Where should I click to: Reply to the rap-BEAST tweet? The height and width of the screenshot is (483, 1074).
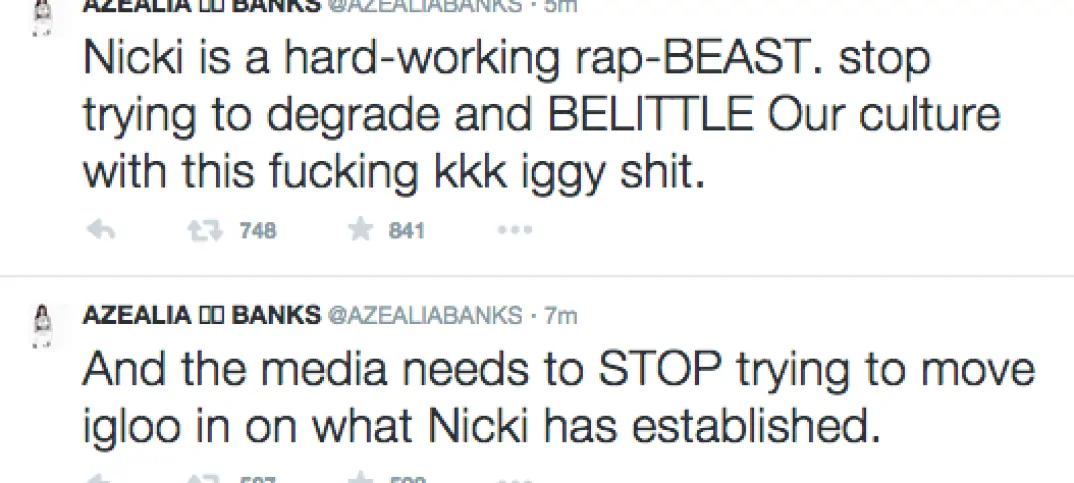click(x=100, y=231)
